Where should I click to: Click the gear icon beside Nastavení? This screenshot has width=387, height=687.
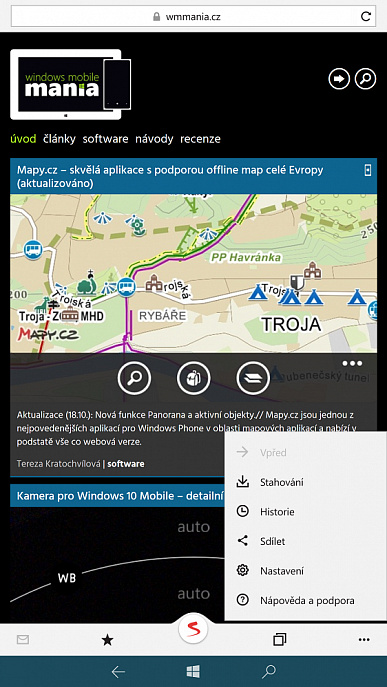242,570
